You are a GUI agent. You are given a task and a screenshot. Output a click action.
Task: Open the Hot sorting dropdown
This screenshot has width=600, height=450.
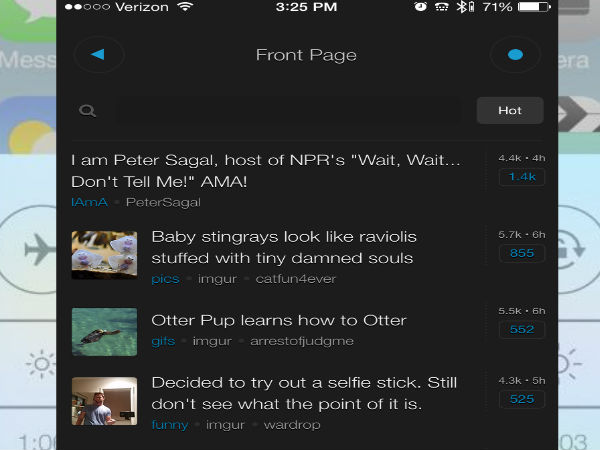509,110
